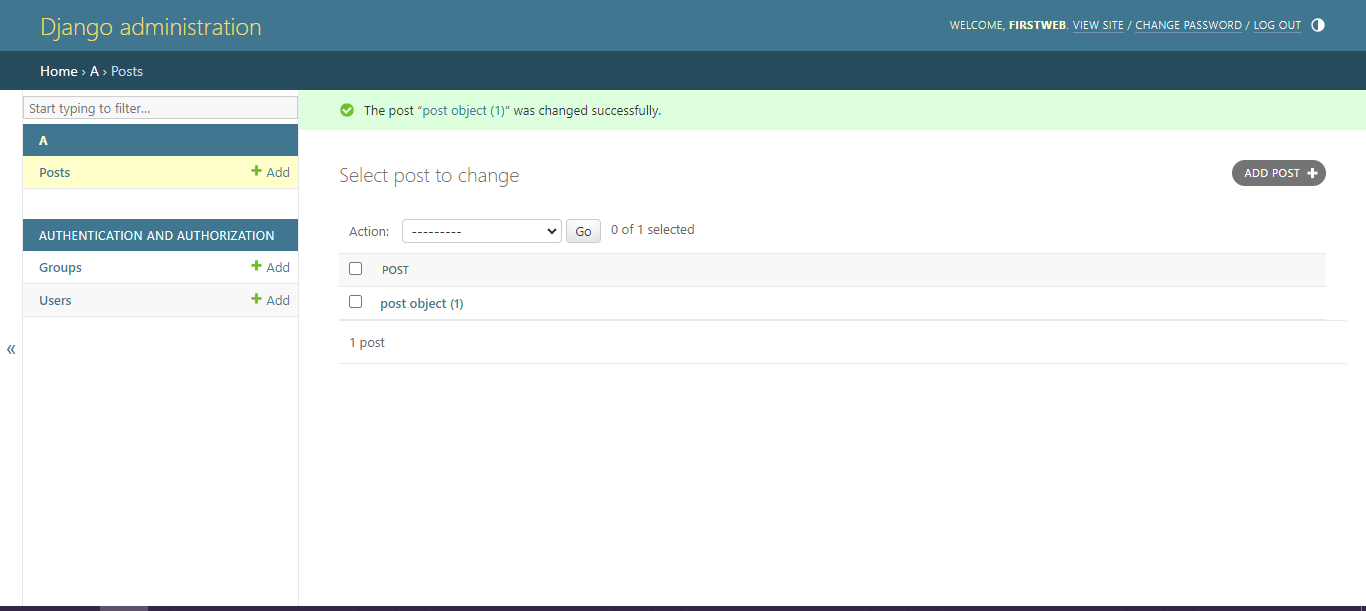This screenshot has width=1366, height=611.
Task: Collapse the sidebar with the double-arrow icon
Action: click(11, 349)
